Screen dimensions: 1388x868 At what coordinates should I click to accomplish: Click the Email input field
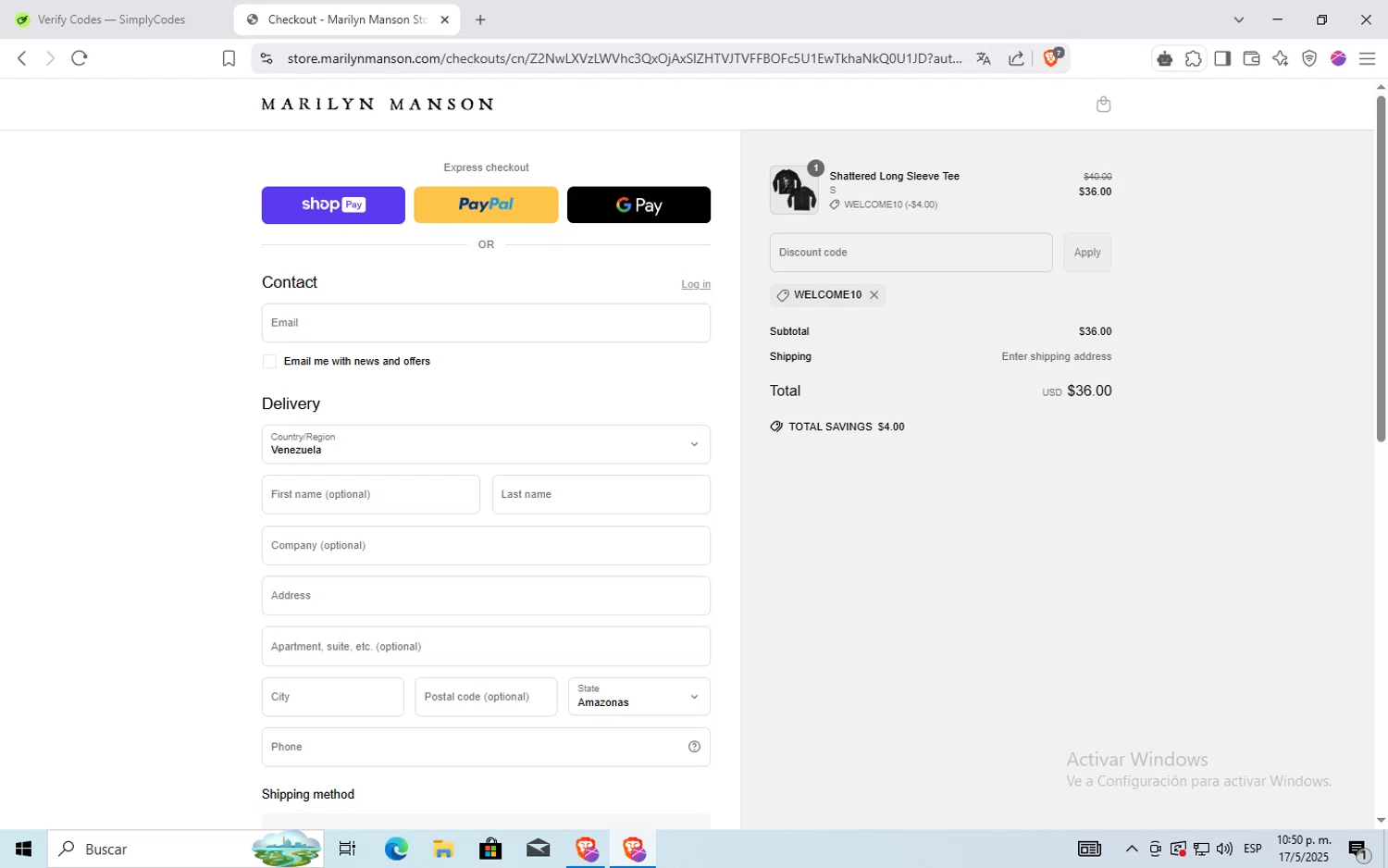[486, 323]
